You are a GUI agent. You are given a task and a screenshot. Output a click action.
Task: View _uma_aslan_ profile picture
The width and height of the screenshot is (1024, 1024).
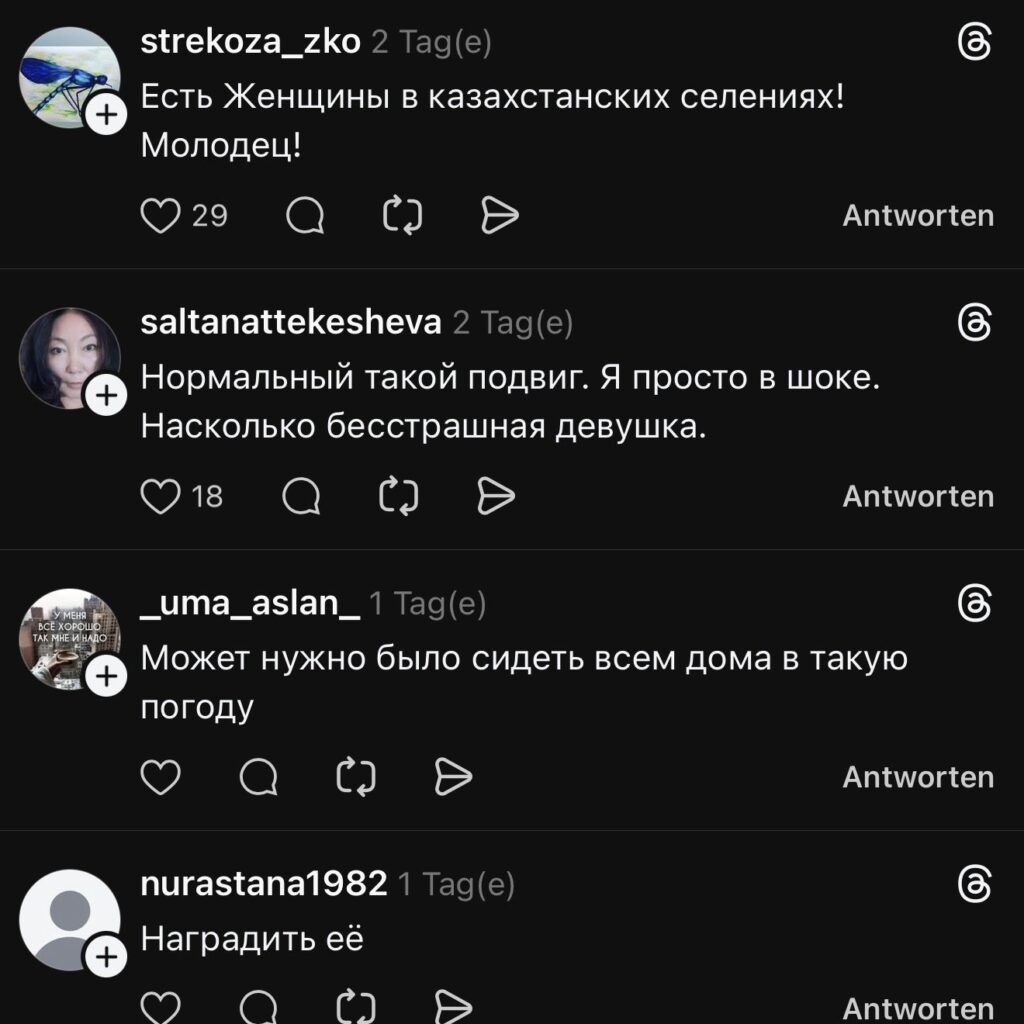70,639
